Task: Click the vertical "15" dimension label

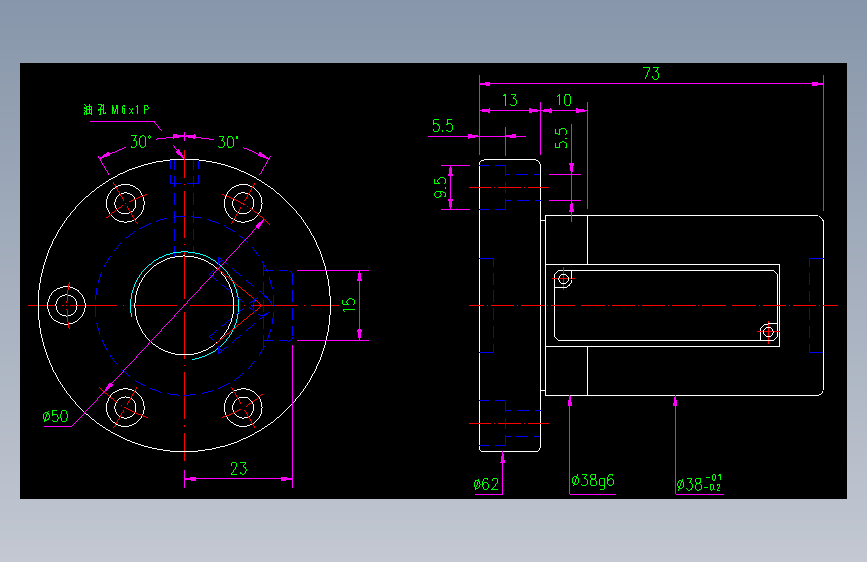Action: pyautogui.click(x=349, y=305)
